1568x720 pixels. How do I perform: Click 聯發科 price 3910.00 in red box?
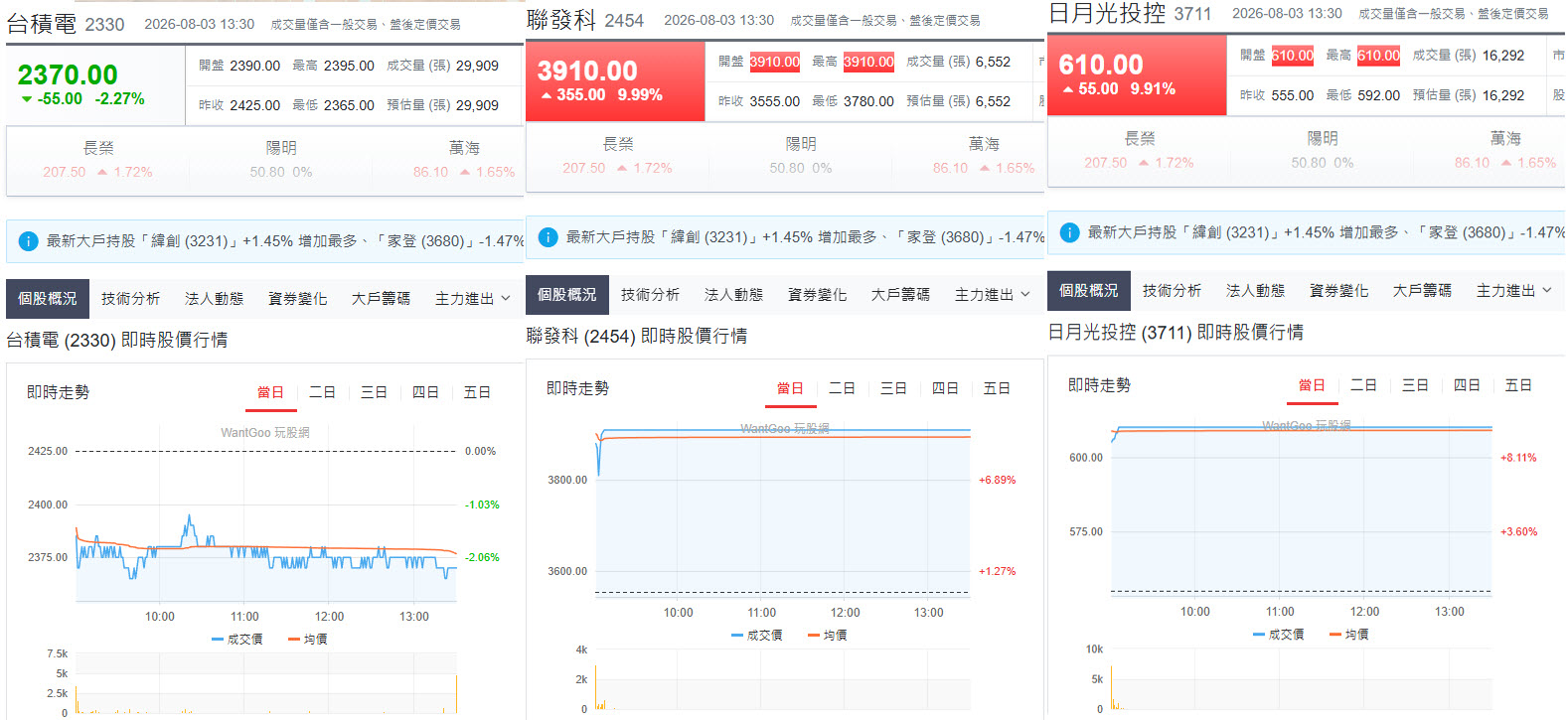587,72
